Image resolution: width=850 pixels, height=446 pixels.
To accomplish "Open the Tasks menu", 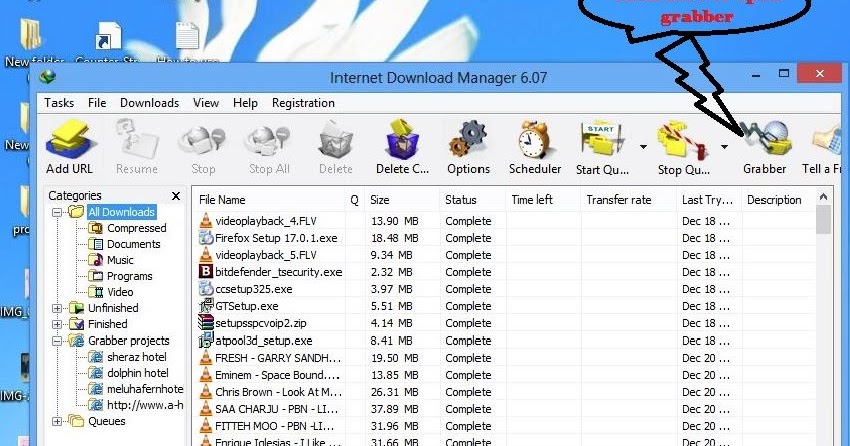I will pyautogui.click(x=59, y=103).
